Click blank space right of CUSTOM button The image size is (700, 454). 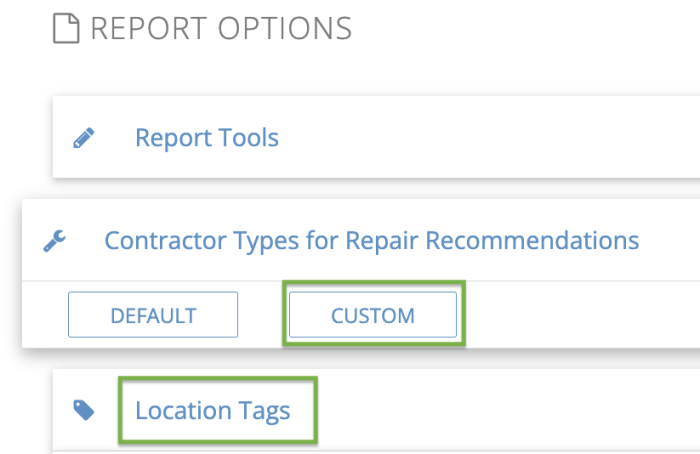[x=580, y=315]
